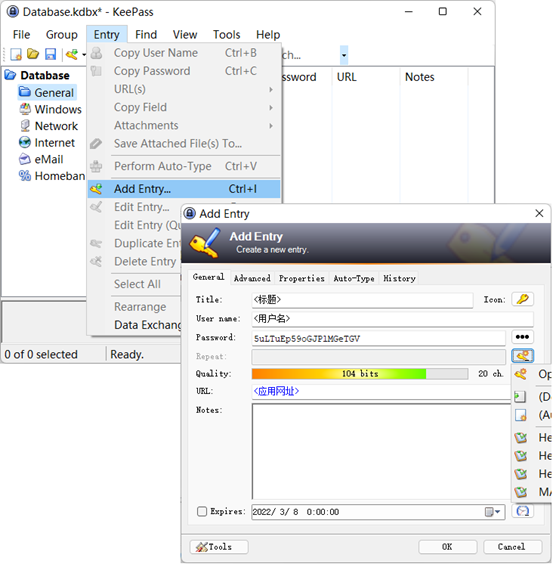This screenshot has width=553, height=564.
Task: Click the URL input field
Action: pos(381,391)
